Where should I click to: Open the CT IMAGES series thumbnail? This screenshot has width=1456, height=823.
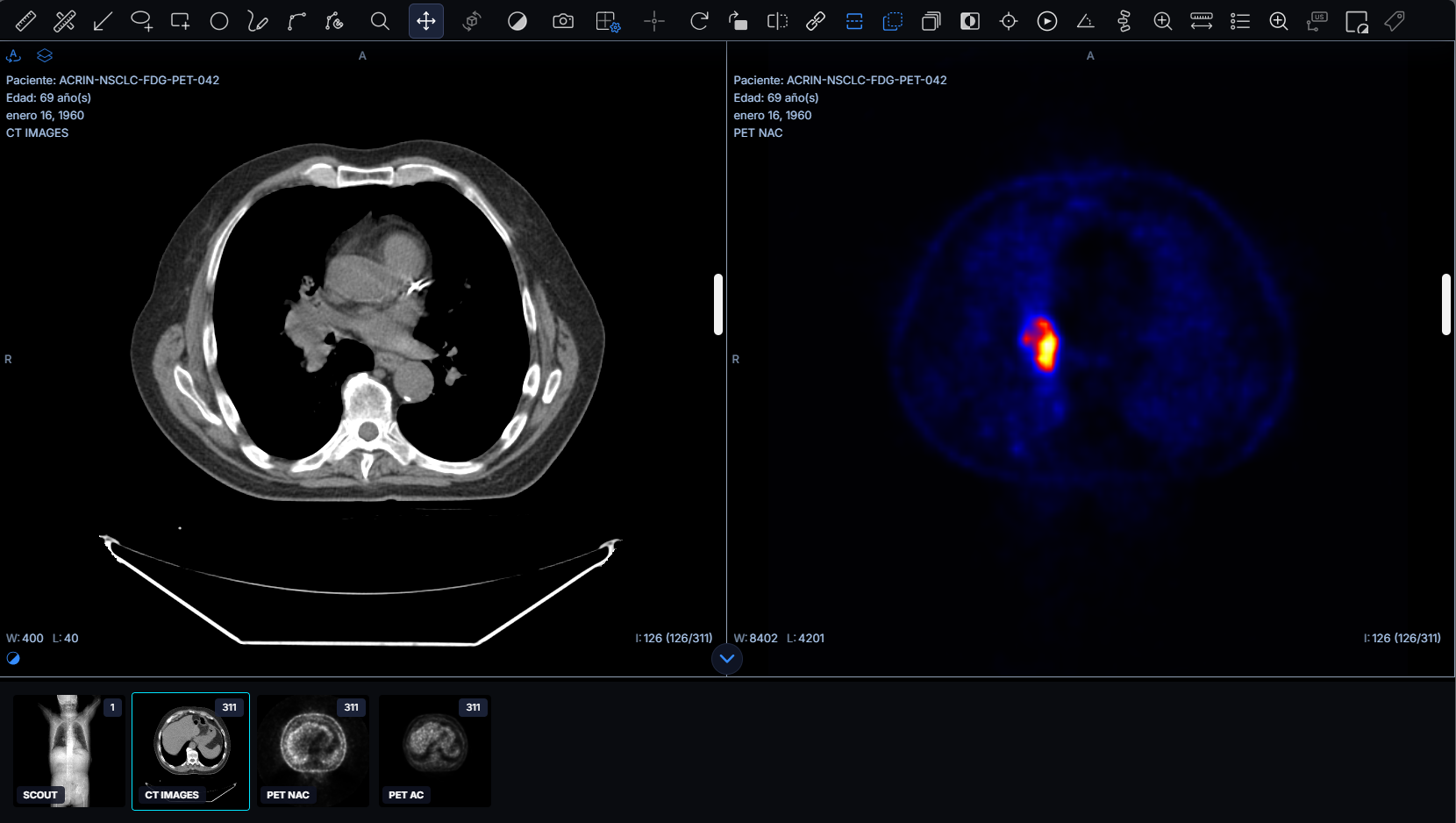[x=190, y=751]
